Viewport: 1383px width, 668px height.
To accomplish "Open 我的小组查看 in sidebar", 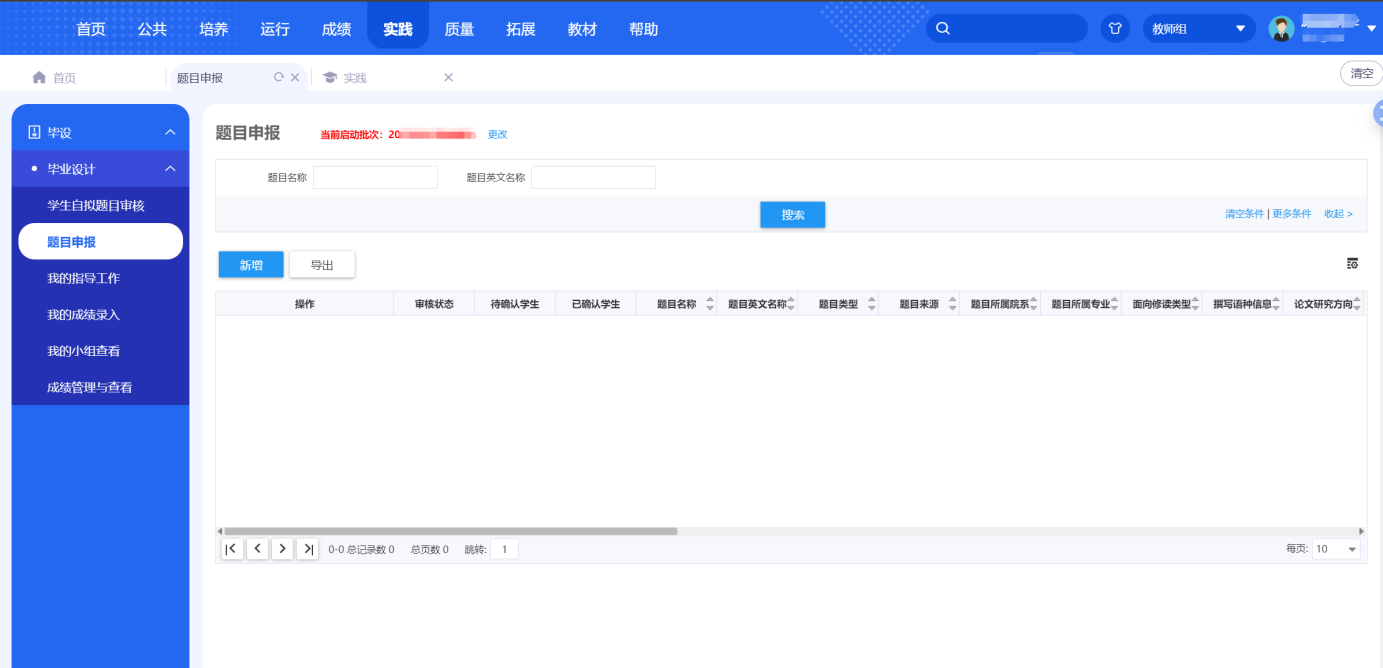I will click(x=83, y=351).
